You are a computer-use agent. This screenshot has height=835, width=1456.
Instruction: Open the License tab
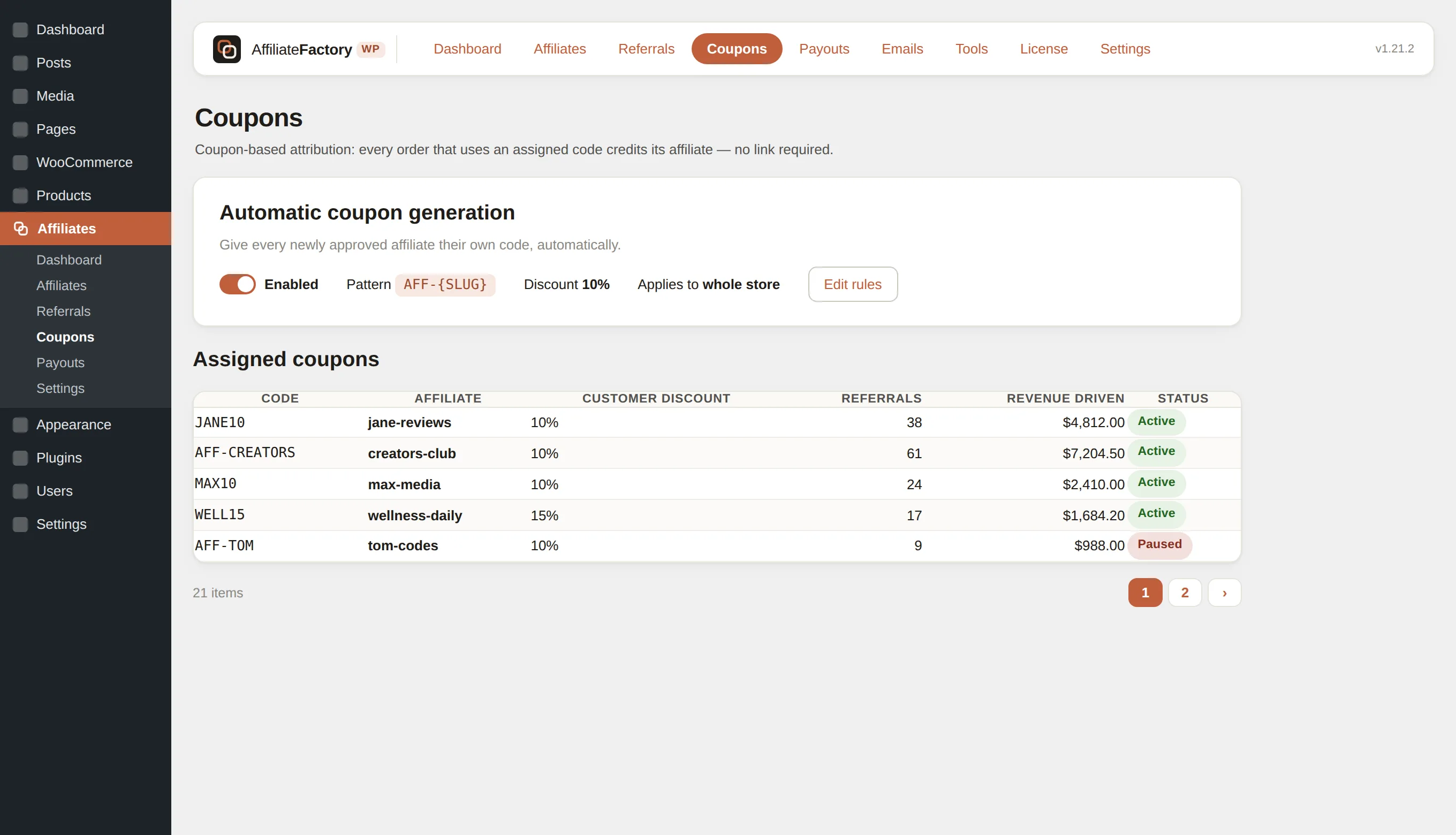pos(1044,49)
